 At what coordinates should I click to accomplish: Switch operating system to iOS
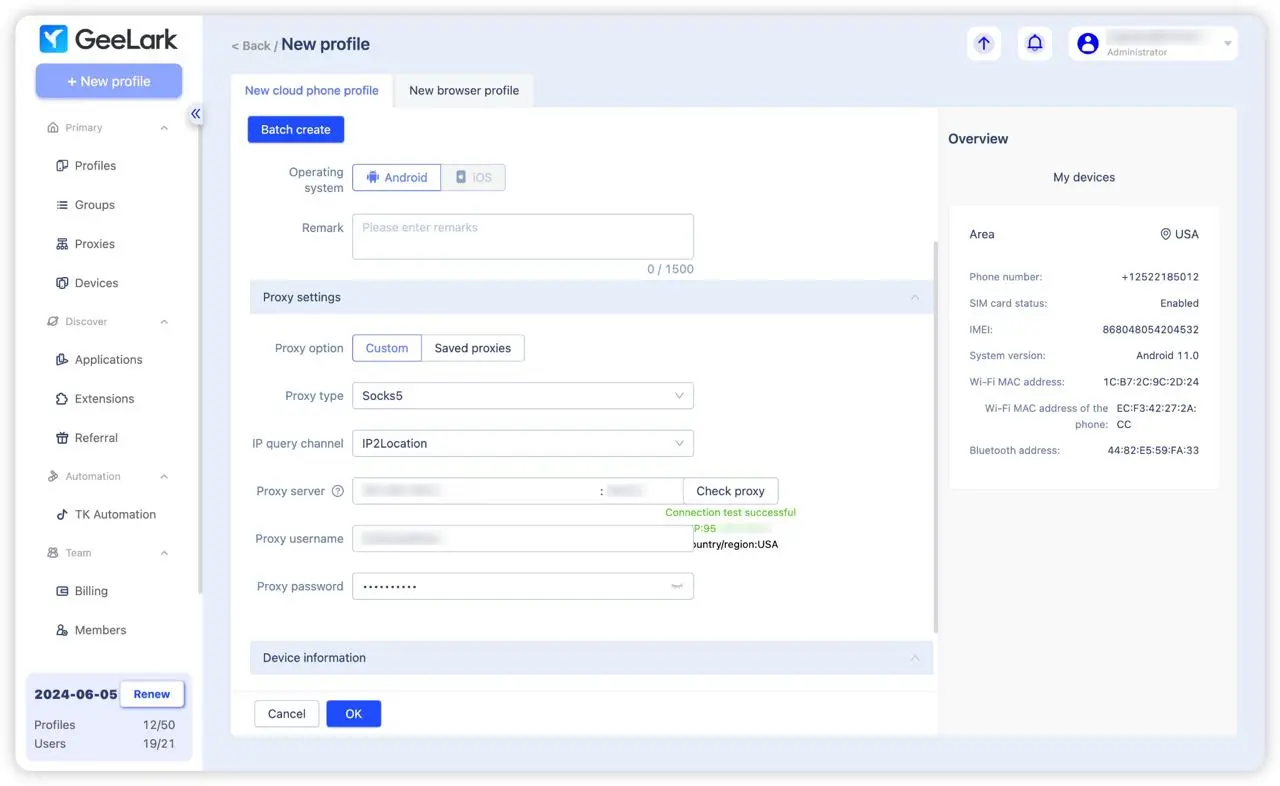pos(473,177)
